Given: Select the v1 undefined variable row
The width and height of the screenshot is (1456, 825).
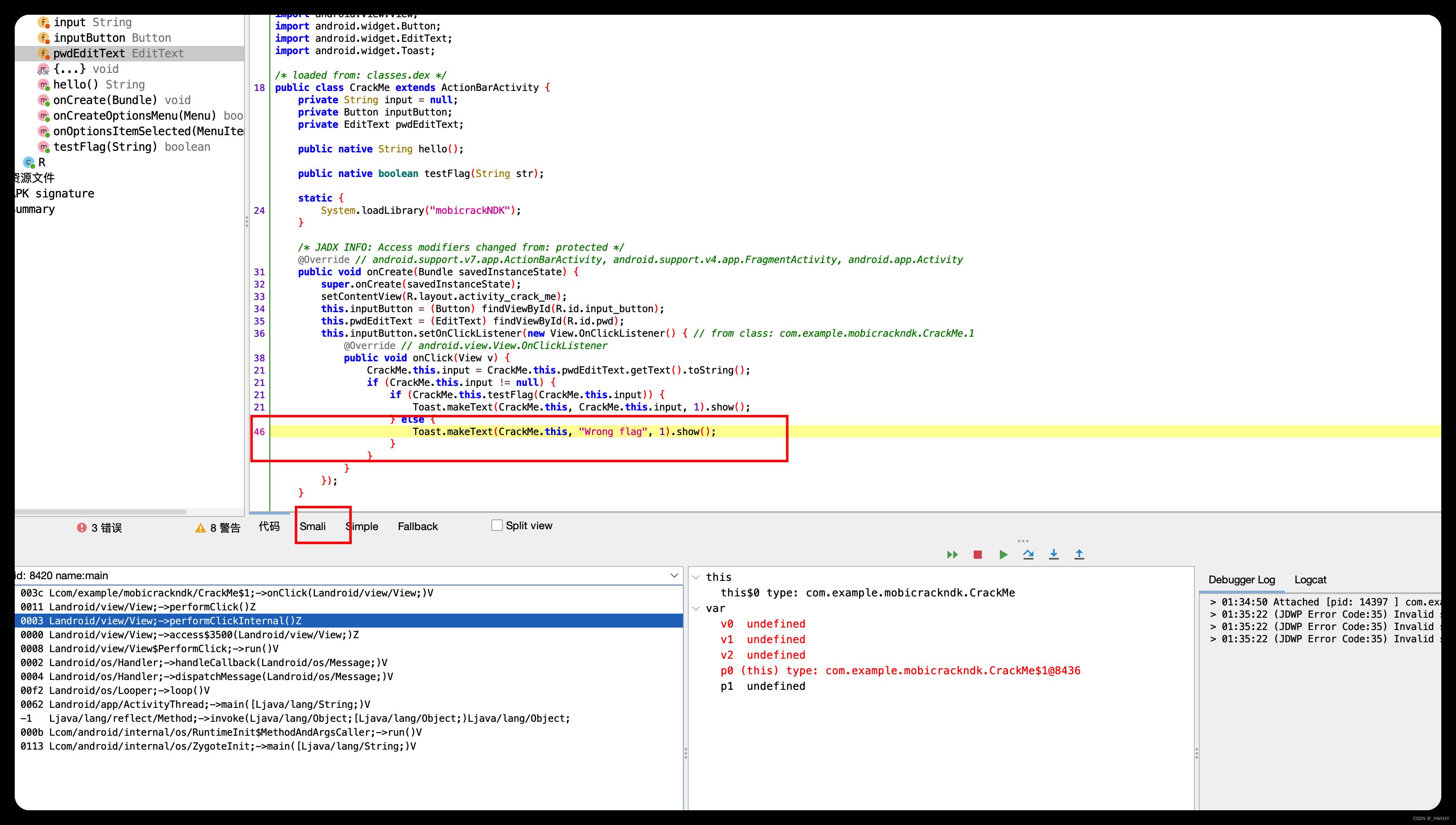Looking at the screenshot, I should (763, 640).
